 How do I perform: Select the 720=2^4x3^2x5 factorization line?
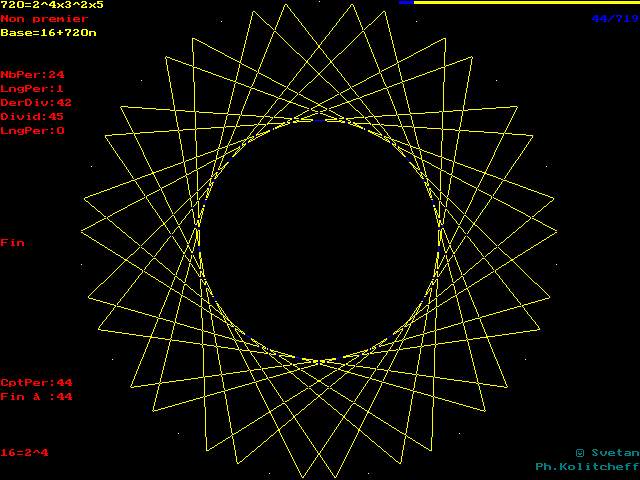tap(51, 5)
